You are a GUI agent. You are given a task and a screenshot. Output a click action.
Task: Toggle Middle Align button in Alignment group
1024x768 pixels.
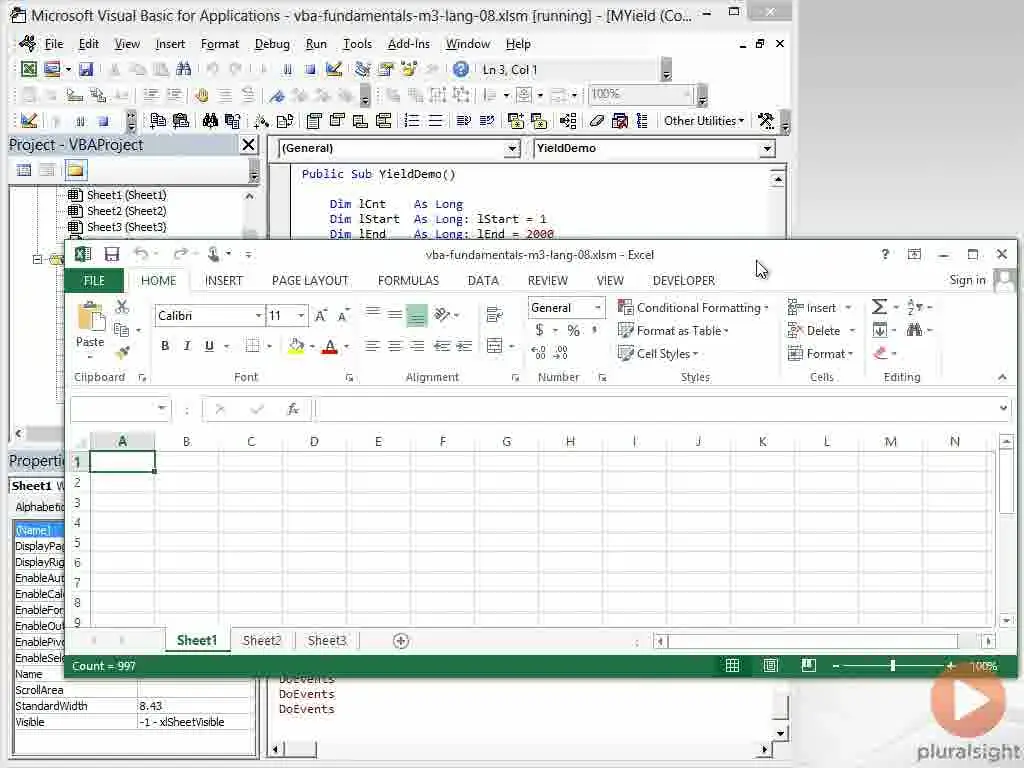[x=394, y=315]
